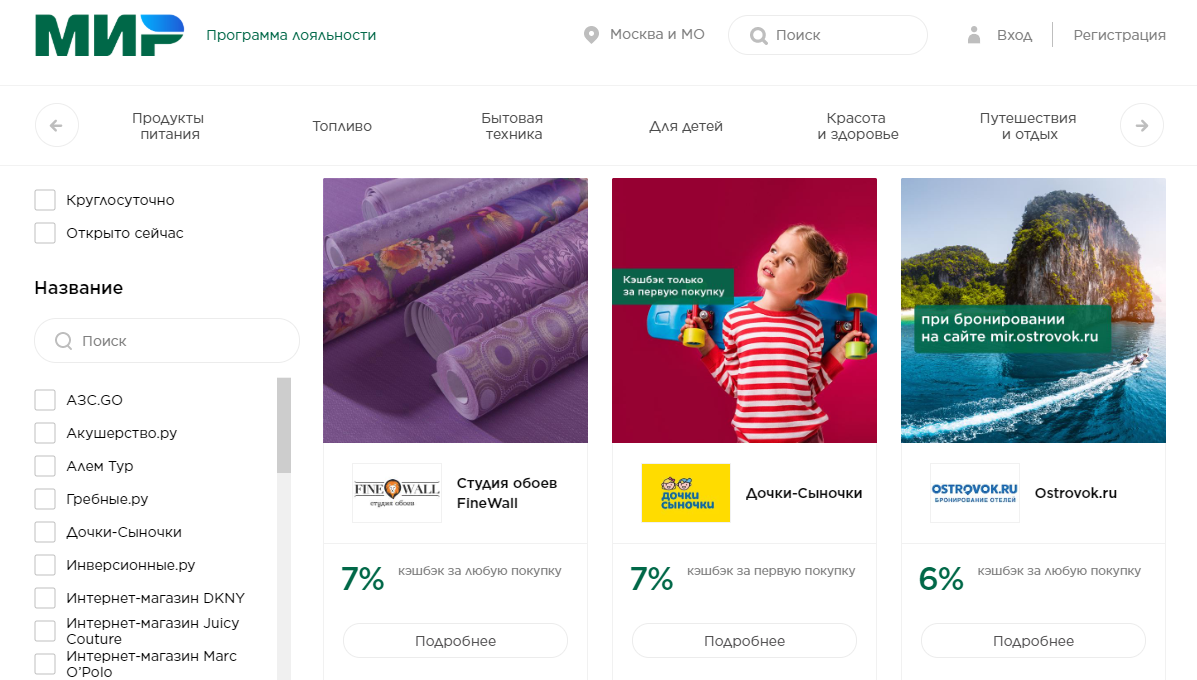Select the Путешествия и отдых category
The width and height of the screenshot is (1197, 680).
pyautogui.click(x=1028, y=126)
